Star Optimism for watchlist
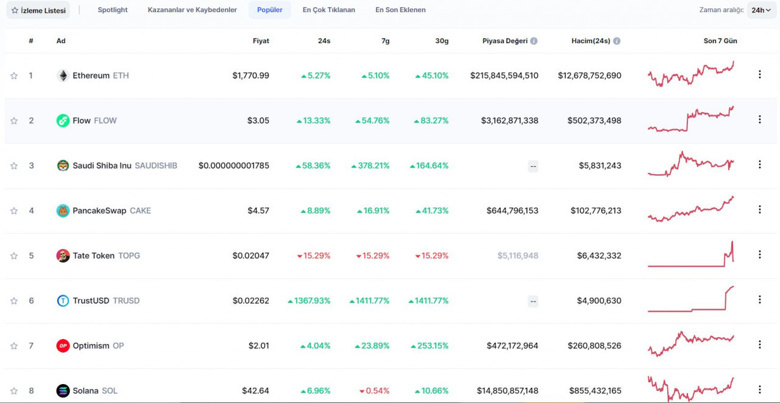 click(14, 346)
